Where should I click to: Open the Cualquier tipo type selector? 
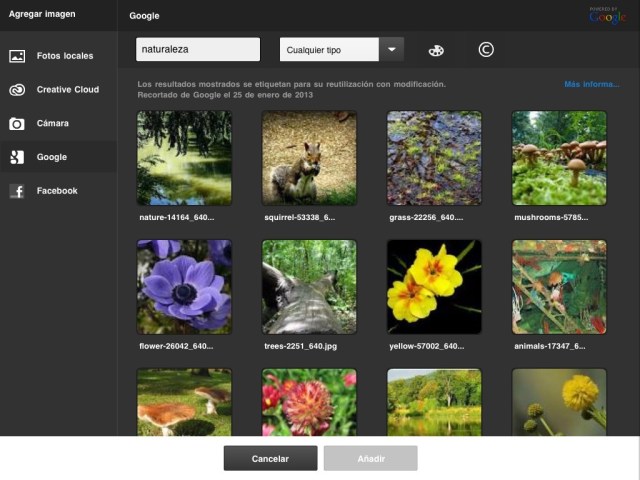(x=329, y=50)
